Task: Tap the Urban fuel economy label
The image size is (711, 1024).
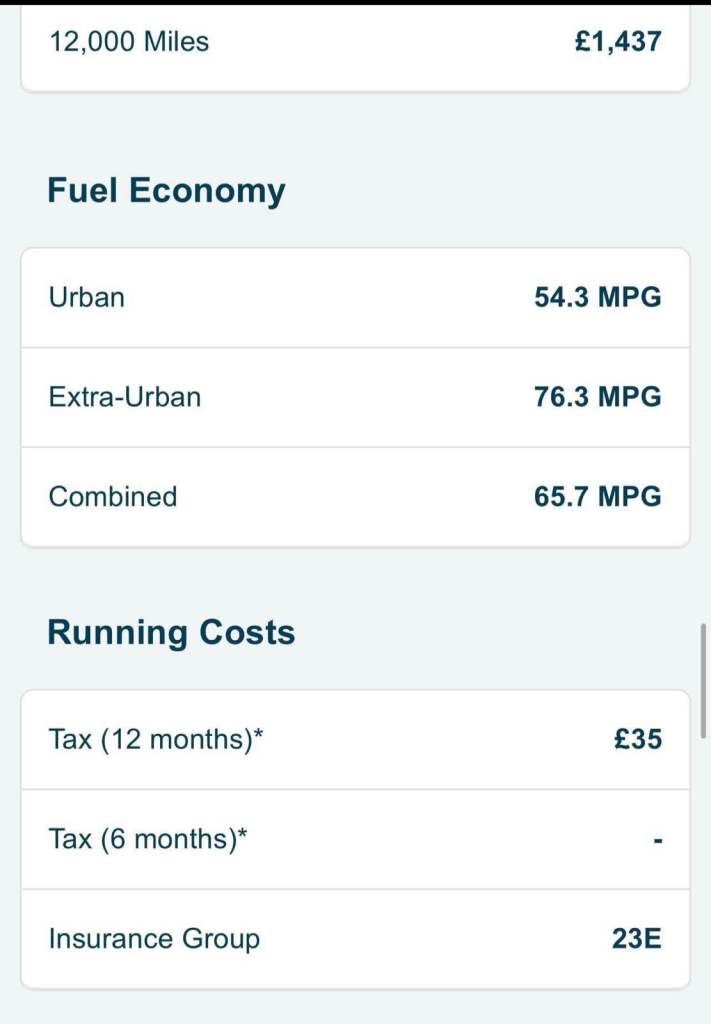Action: 87,297
